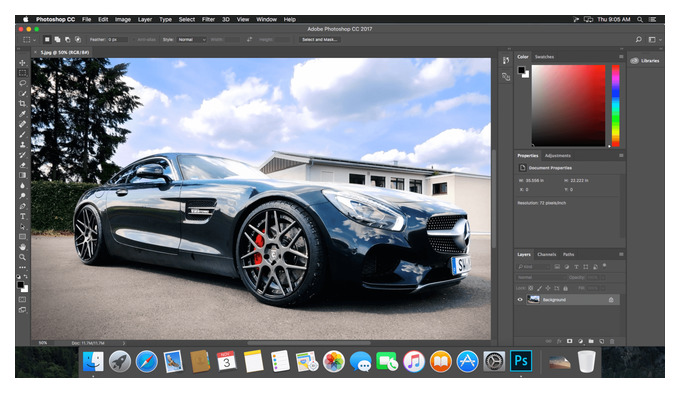Add a layer mask in the Layers panel
680x393 pixels.
[x=570, y=341]
